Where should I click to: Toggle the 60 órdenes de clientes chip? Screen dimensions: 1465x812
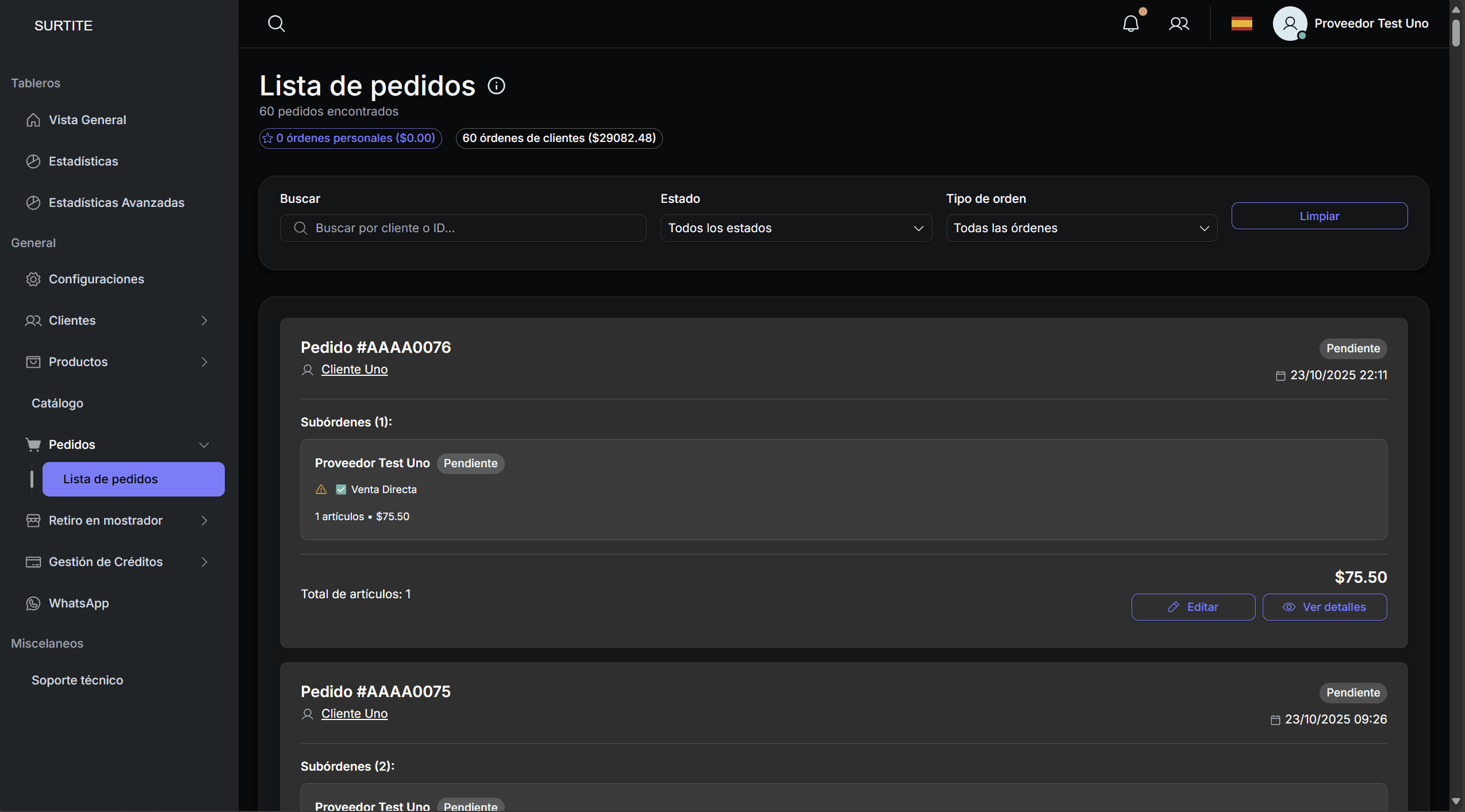pos(559,138)
